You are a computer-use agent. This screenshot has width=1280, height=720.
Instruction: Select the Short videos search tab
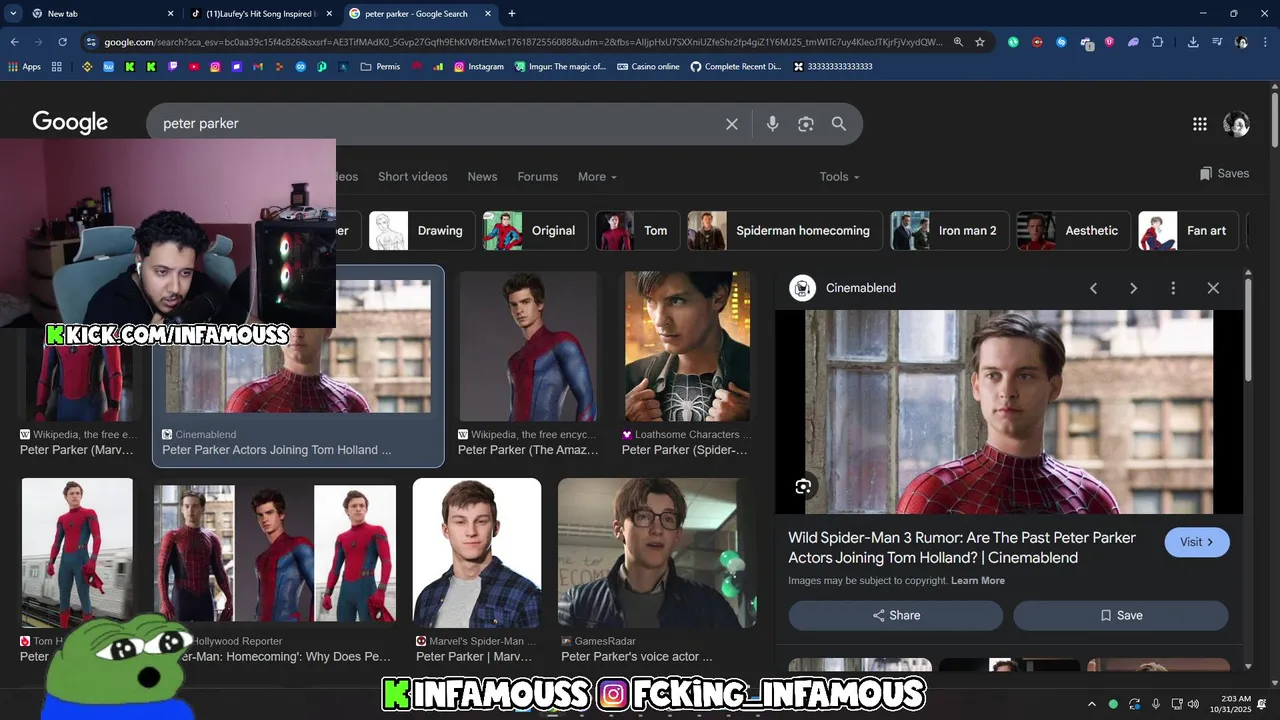[x=412, y=177]
